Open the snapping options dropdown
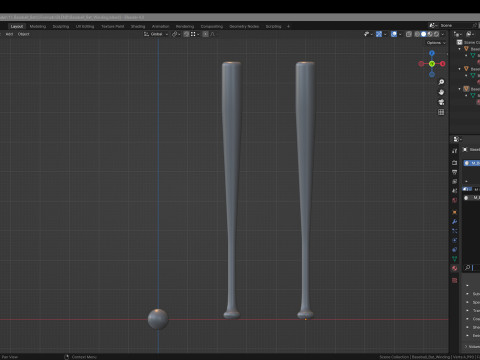This screenshot has height=360, width=480. pyautogui.click(x=195, y=34)
